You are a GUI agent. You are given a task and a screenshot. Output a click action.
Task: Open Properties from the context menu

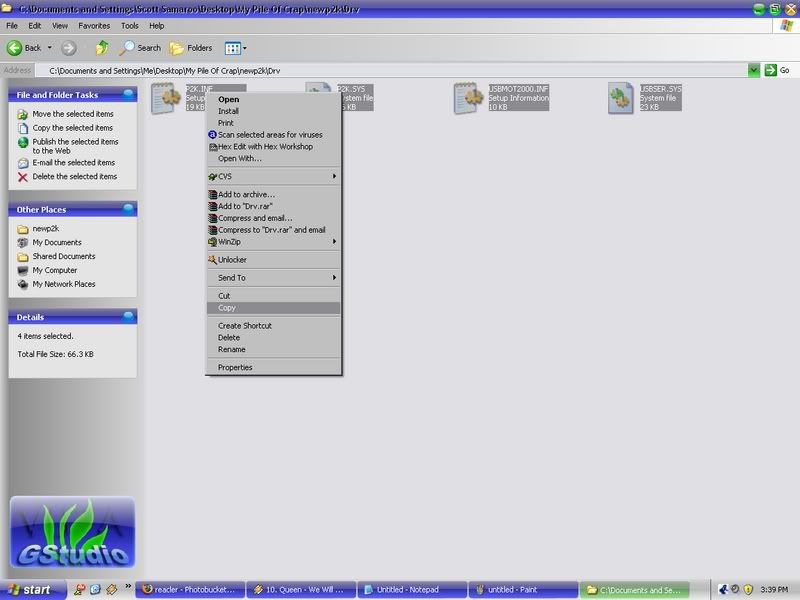click(273, 367)
